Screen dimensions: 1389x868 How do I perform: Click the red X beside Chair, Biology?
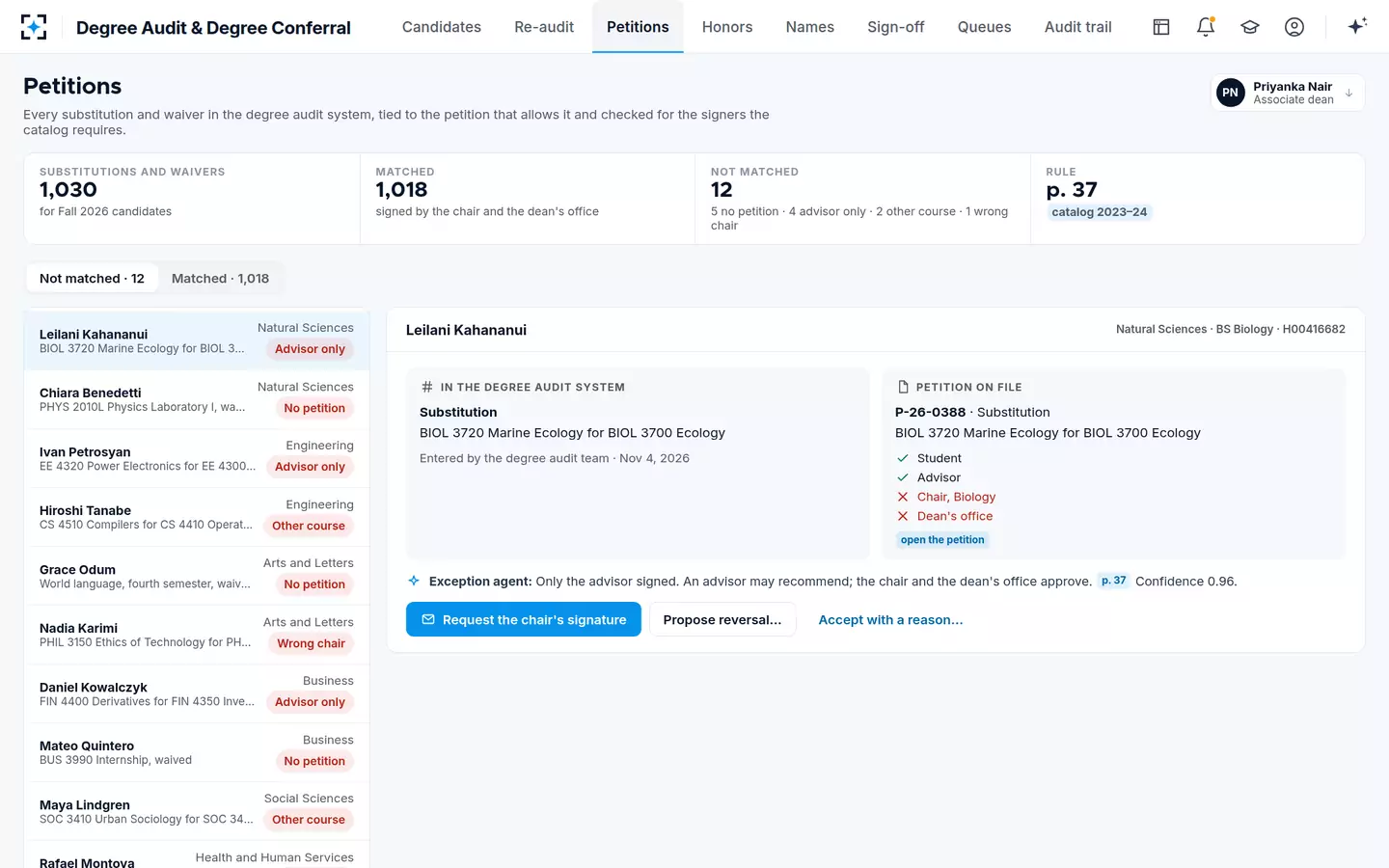pyautogui.click(x=903, y=497)
